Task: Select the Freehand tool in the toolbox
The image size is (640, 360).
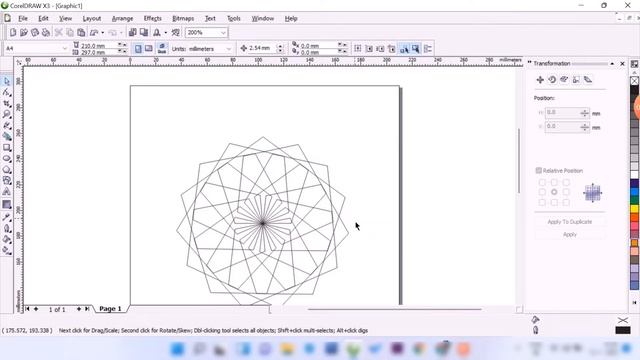Action: tap(7, 126)
